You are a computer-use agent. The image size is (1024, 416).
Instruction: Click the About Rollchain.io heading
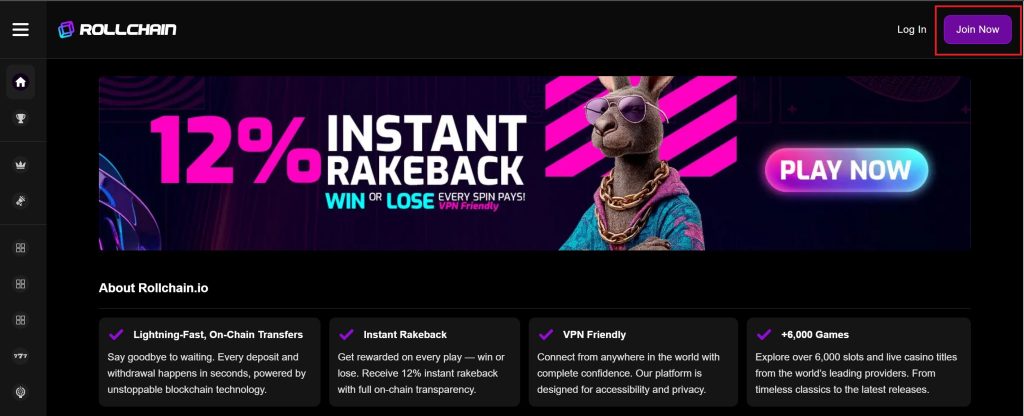tap(153, 288)
